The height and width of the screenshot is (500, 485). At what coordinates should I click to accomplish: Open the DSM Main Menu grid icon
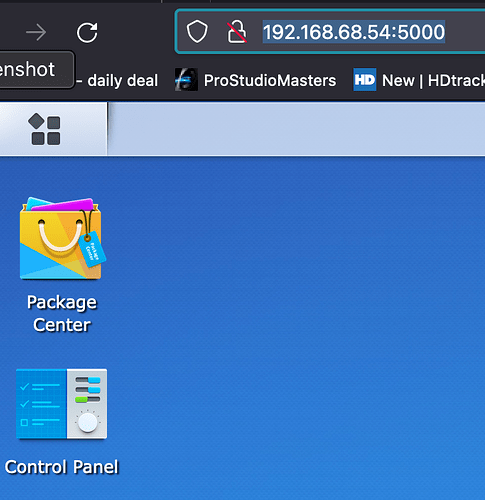coord(45,129)
